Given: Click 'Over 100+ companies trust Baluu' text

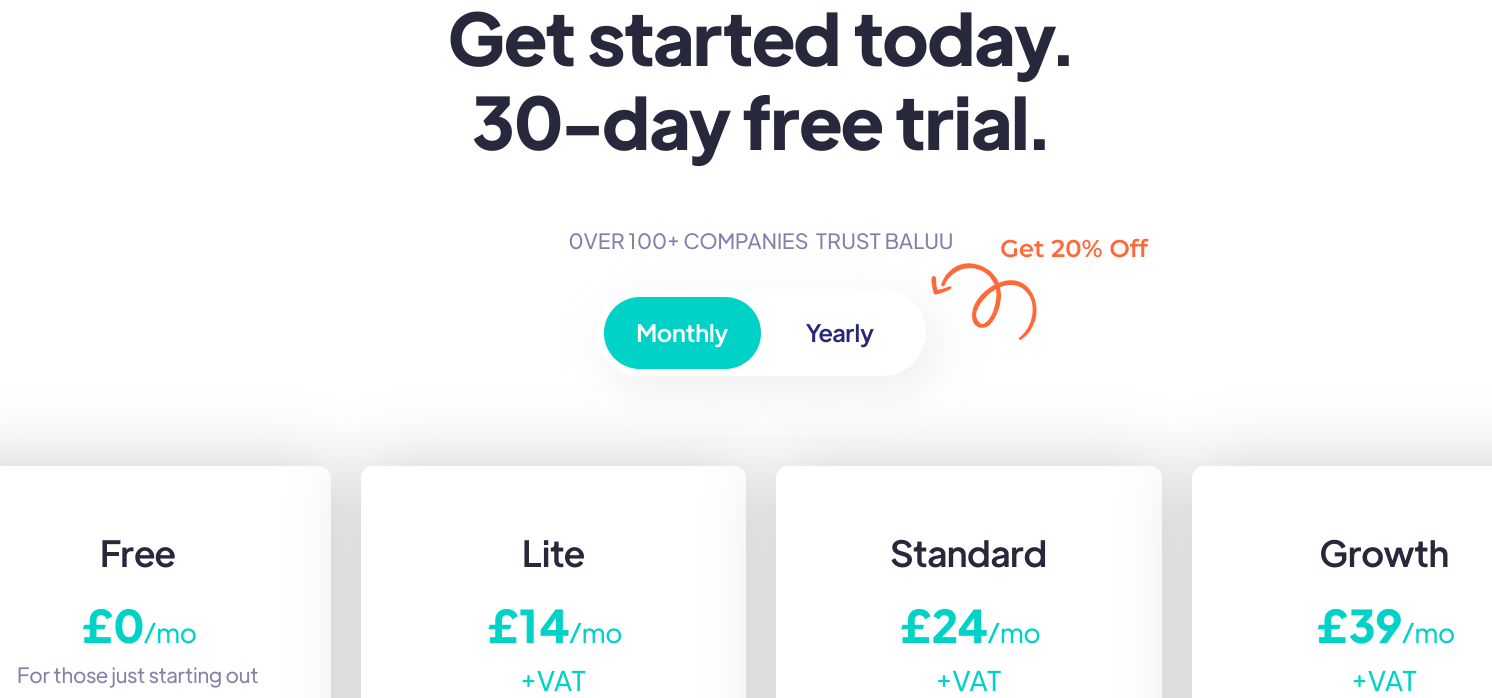Looking at the screenshot, I should 760,242.
